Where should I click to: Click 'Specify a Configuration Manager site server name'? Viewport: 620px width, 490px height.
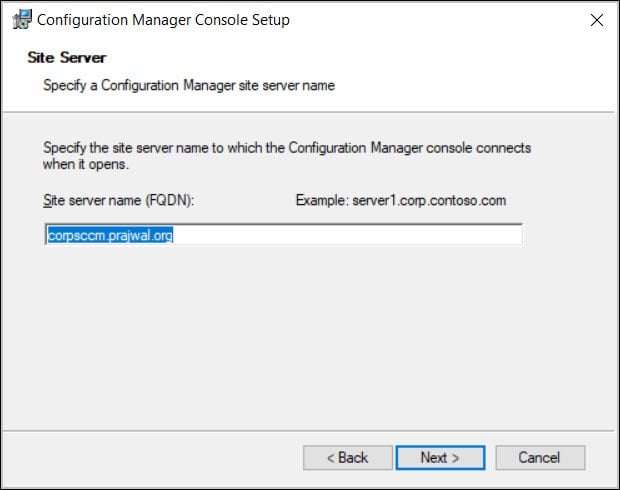(x=189, y=85)
